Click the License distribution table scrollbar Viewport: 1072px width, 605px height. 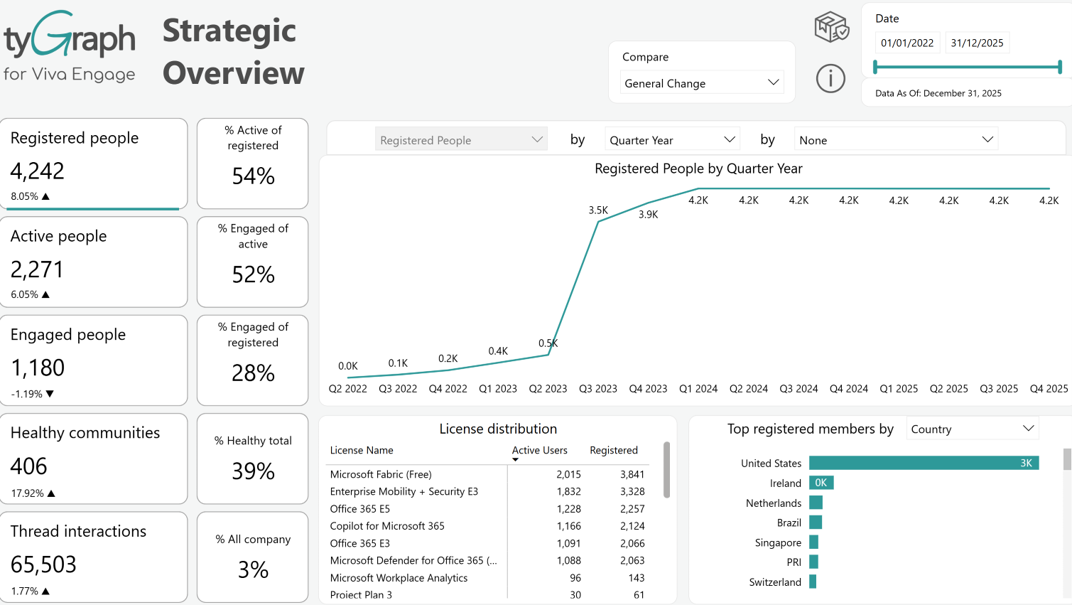pos(667,470)
